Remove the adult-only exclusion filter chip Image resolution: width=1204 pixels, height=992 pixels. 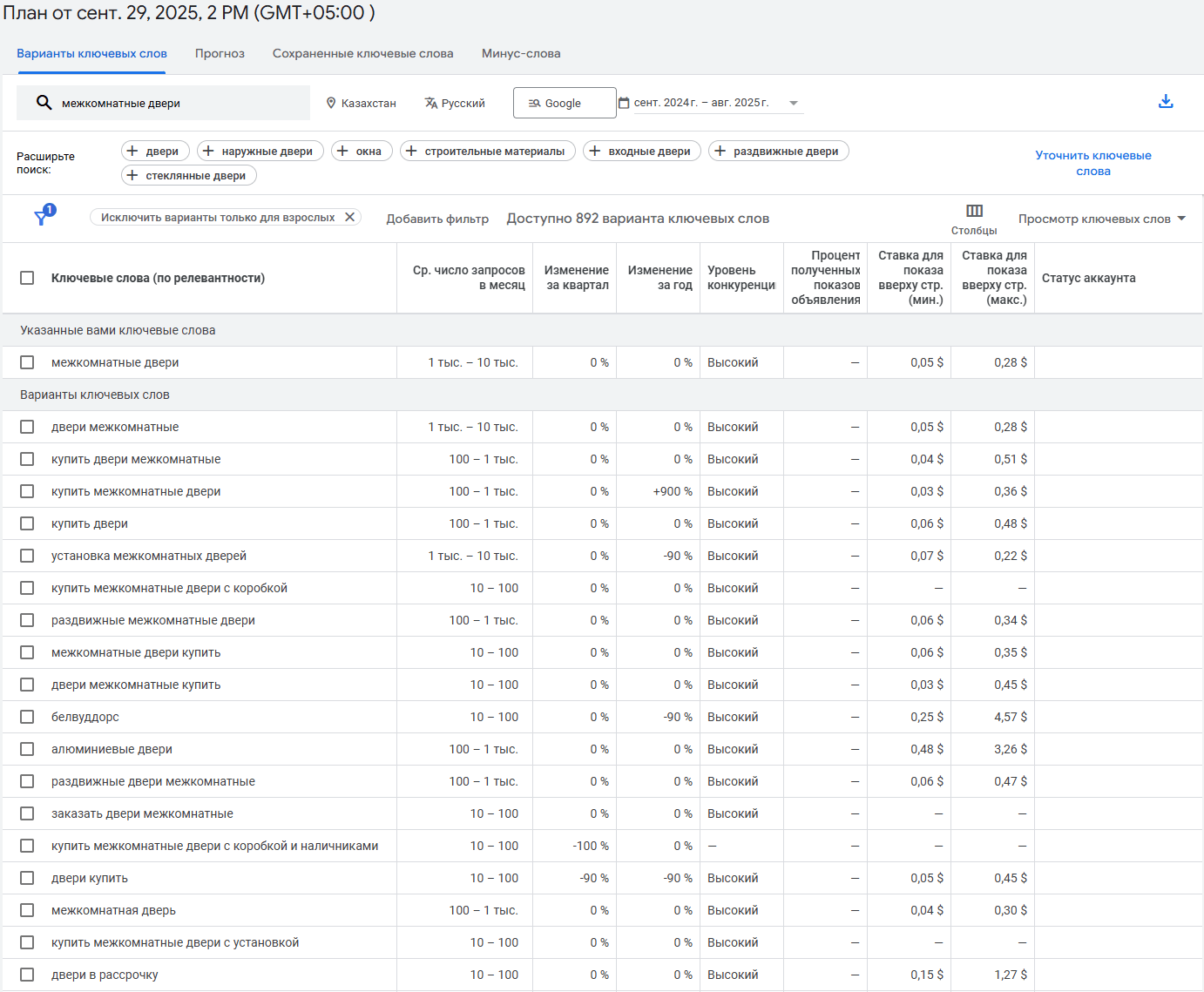(349, 217)
